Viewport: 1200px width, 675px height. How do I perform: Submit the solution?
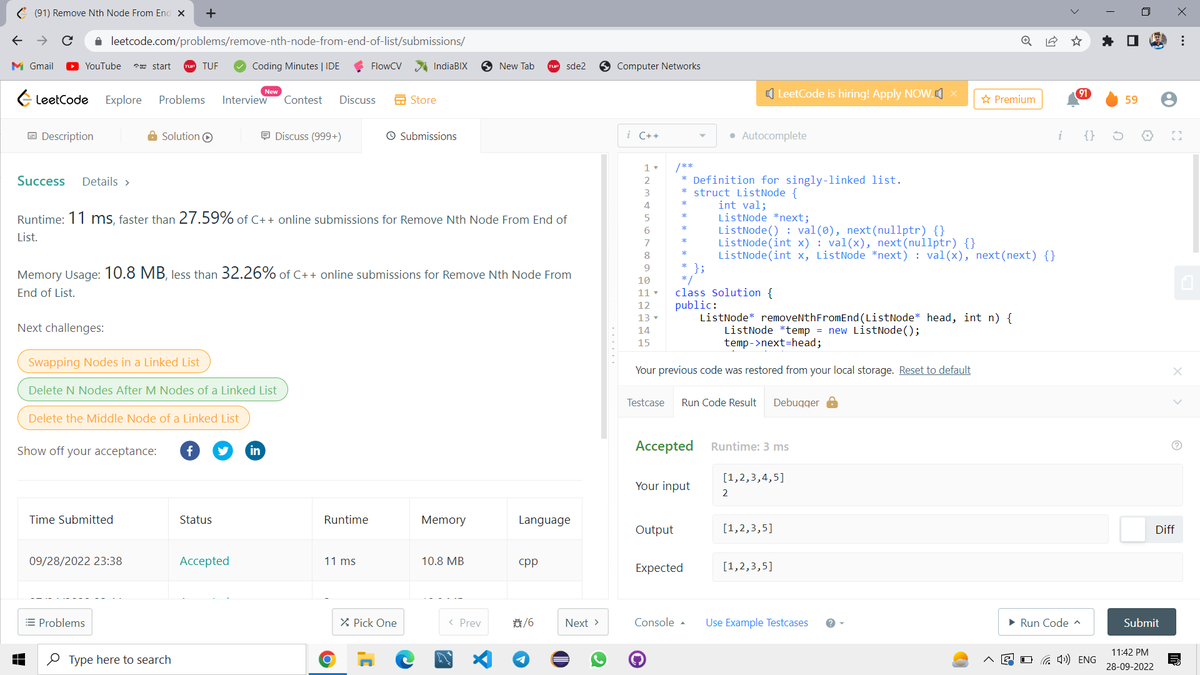pos(1141,622)
